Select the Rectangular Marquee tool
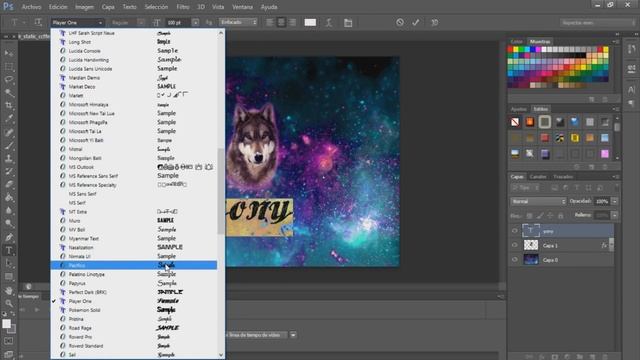Viewport: 640px width, 360px height. click(9, 67)
